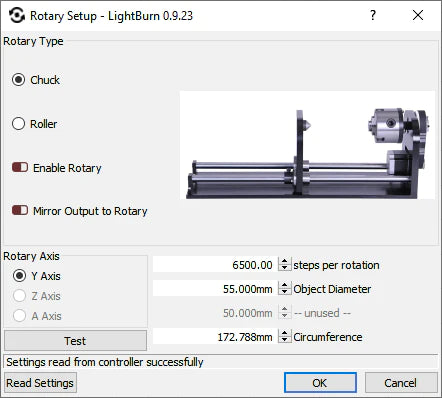The height and width of the screenshot is (398, 442).
Task: Increase Circumference with up arrow
Action: (284, 333)
